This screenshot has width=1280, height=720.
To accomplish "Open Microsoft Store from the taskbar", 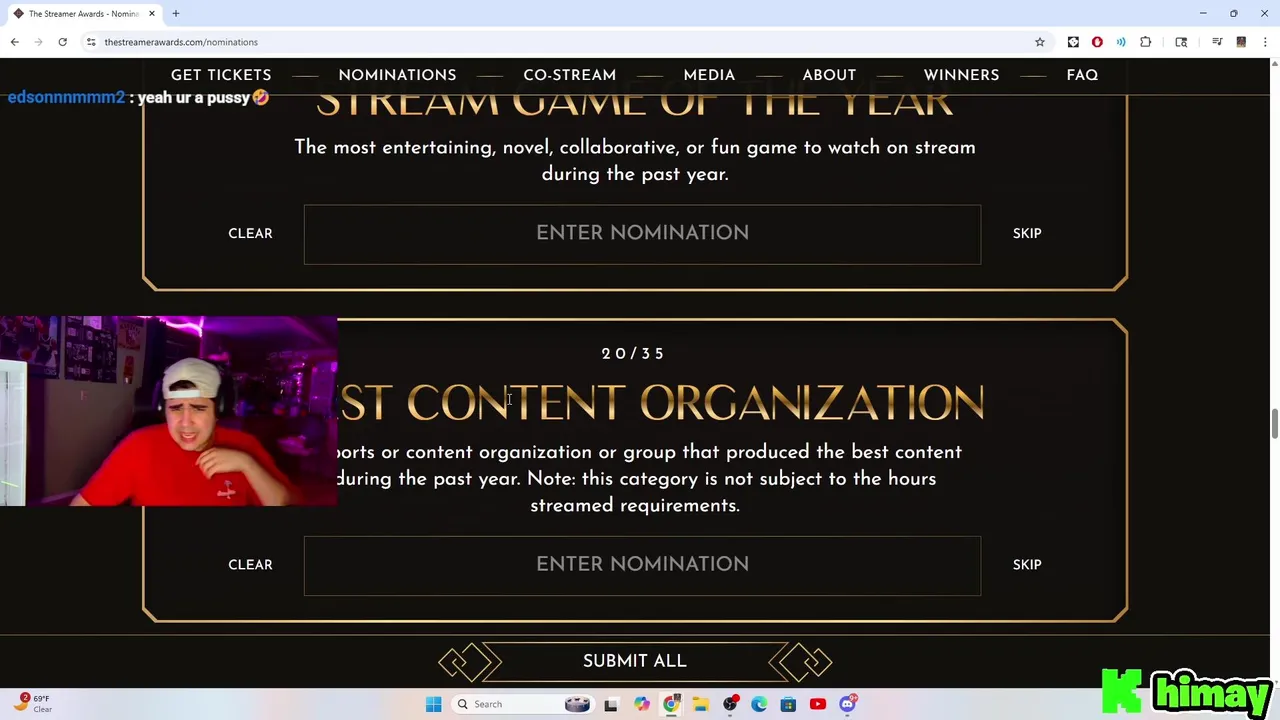I will [788, 704].
